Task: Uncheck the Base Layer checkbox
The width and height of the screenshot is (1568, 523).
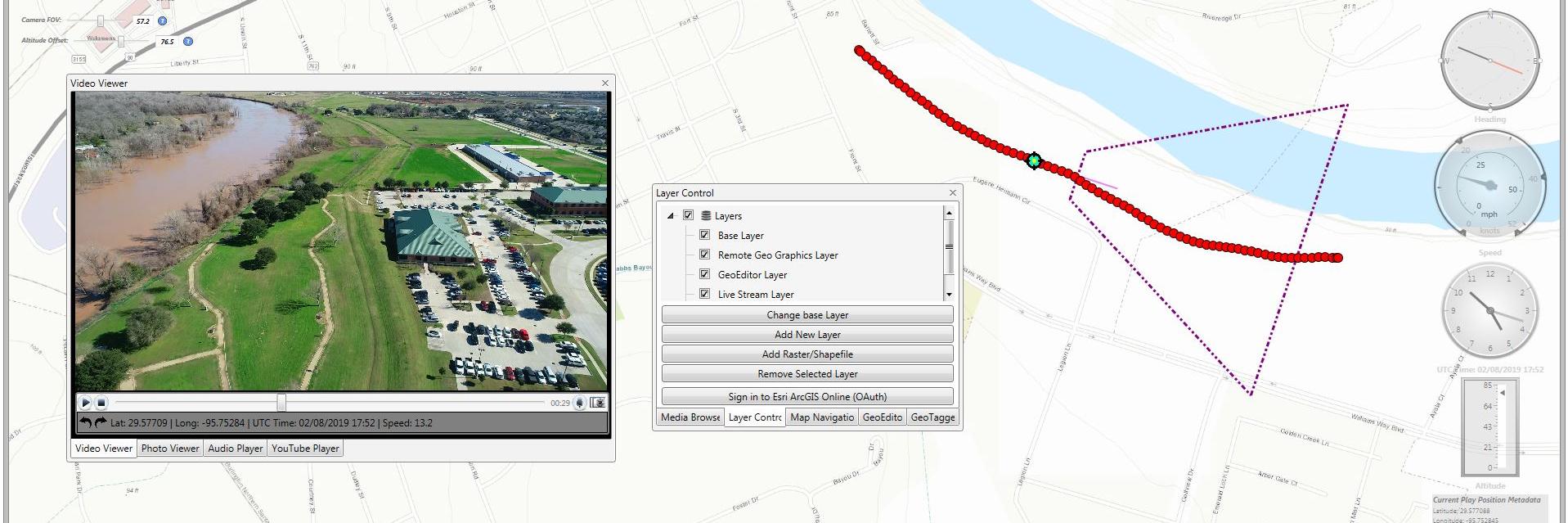Action: (704, 235)
